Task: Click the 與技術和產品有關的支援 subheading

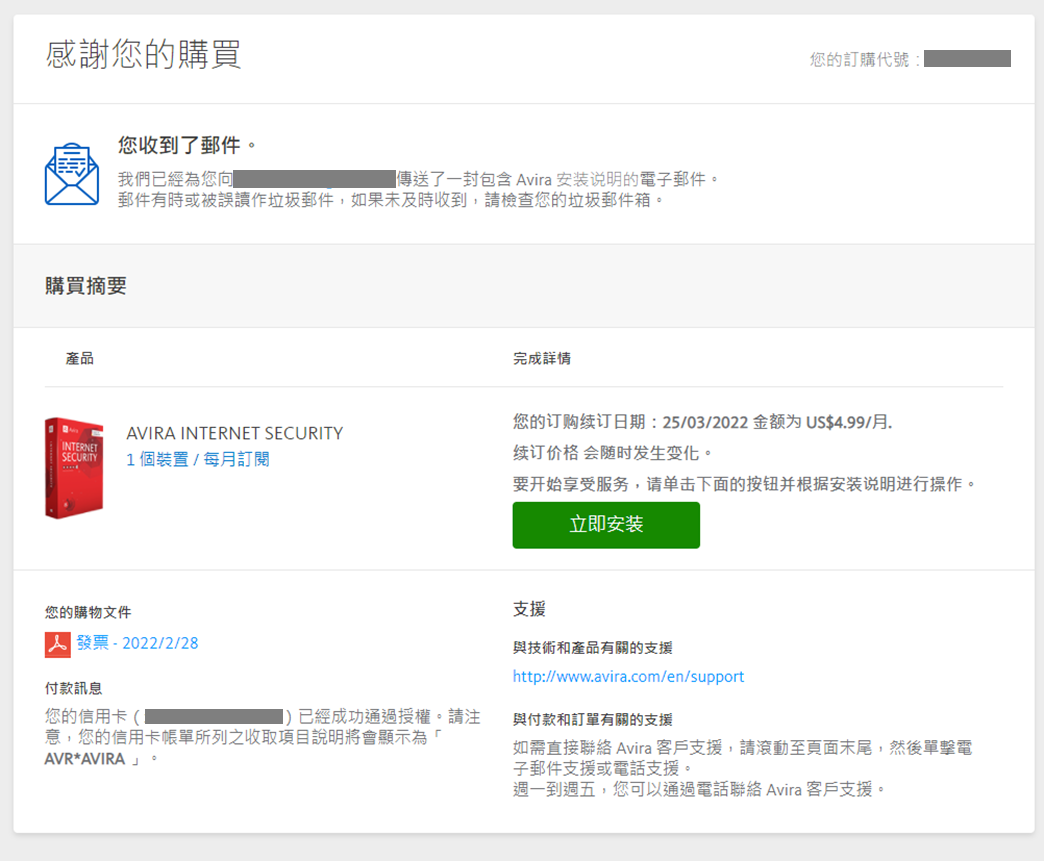Action: coord(593,647)
